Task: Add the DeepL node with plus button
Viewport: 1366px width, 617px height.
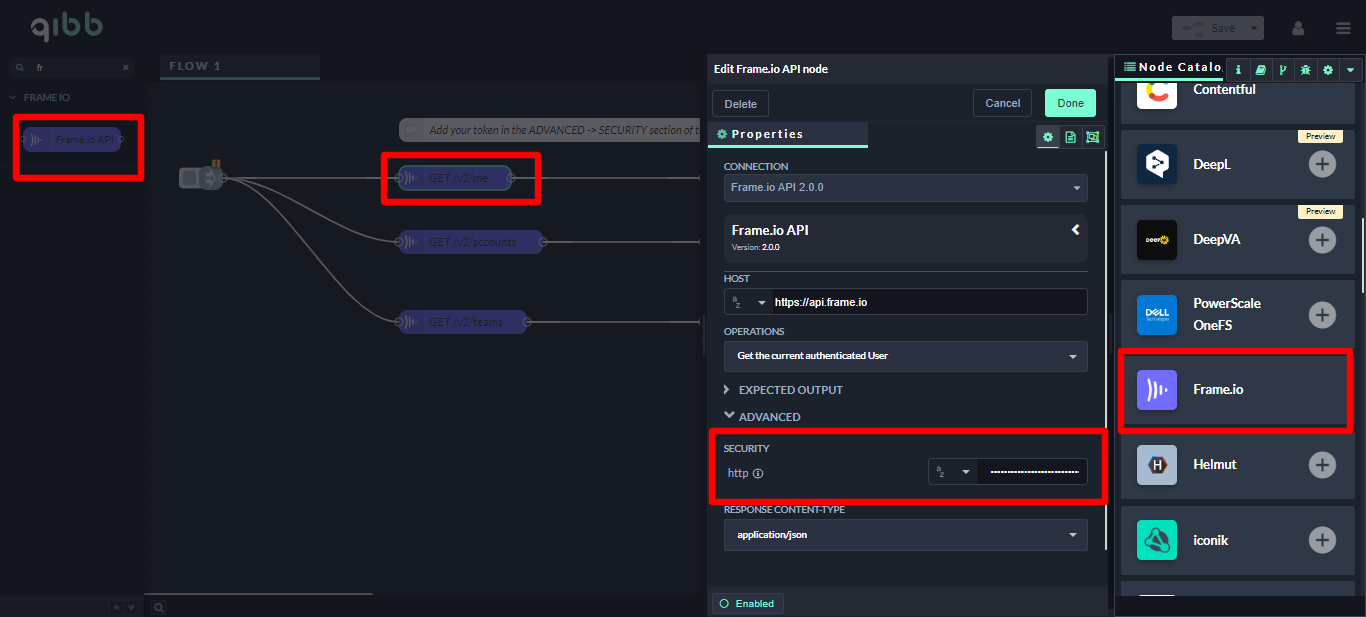Action: (1322, 164)
